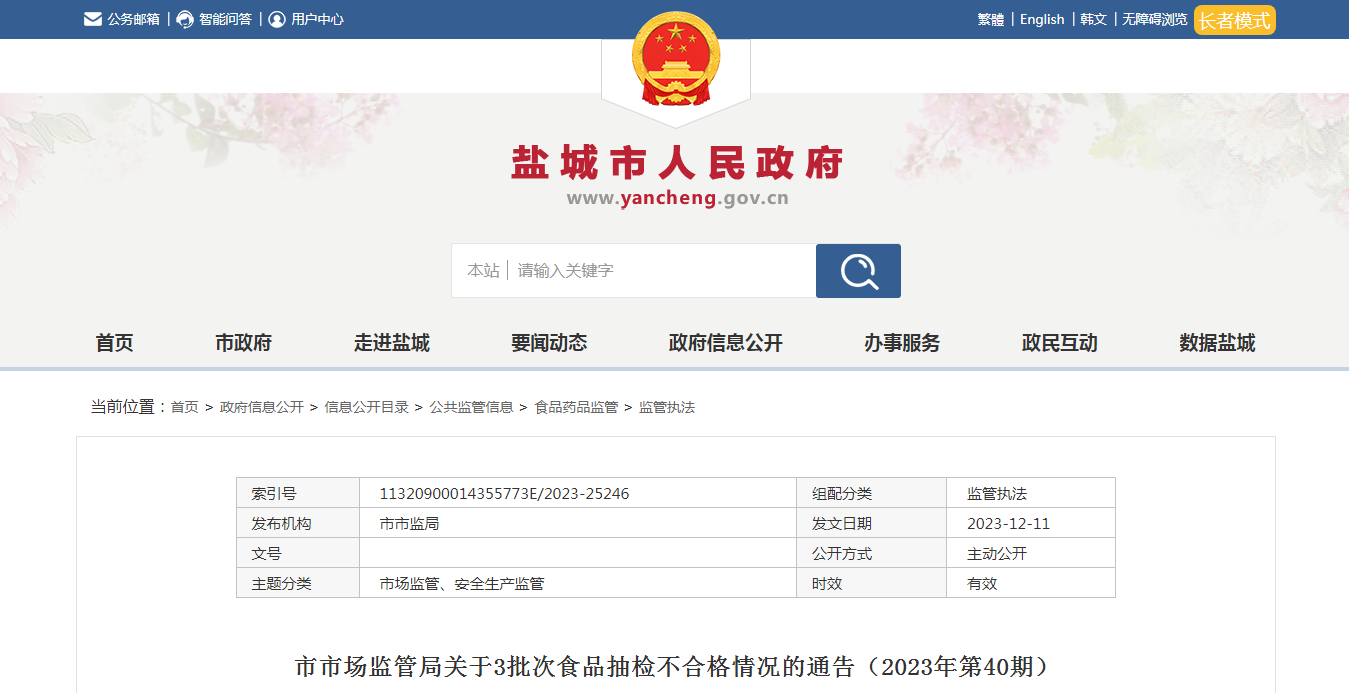Open 要闻动态 news menu

pyautogui.click(x=548, y=343)
